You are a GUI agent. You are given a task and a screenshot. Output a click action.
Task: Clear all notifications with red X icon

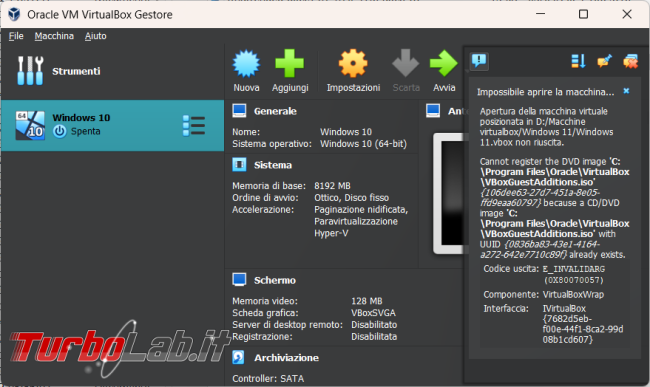[631, 61]
